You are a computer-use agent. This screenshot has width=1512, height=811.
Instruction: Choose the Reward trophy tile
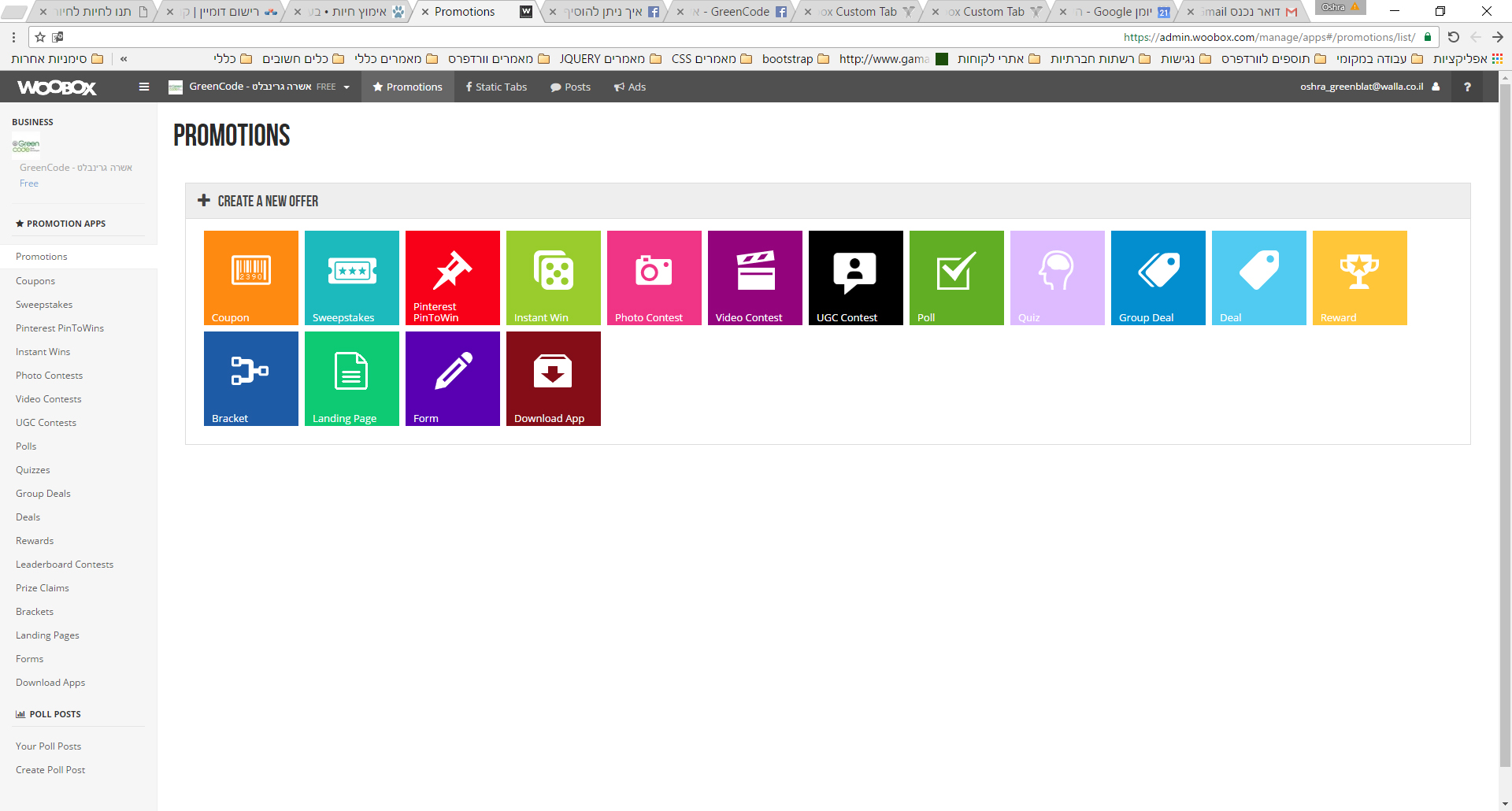click(x=1359, y=277)
